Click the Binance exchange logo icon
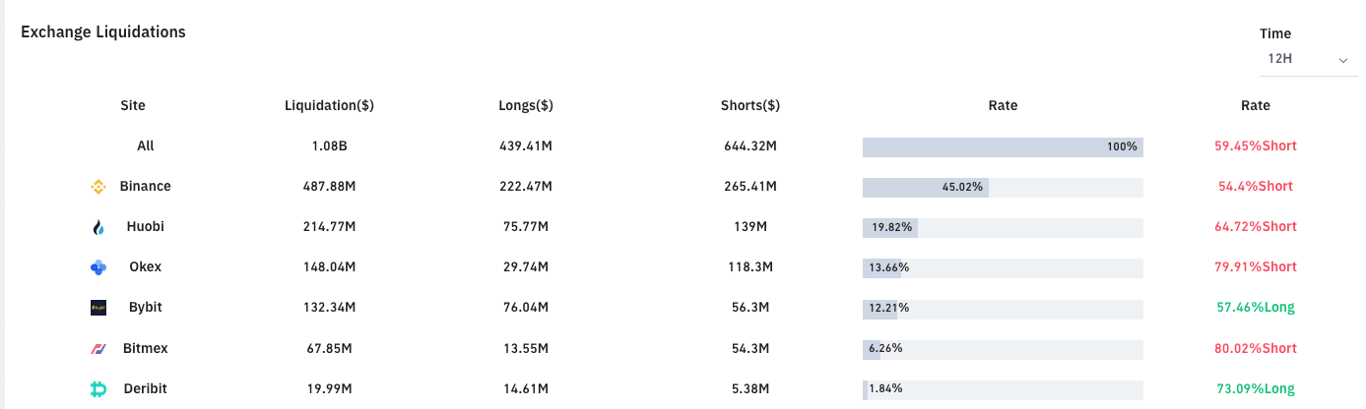The height and width of the screenshot is (409, 1366). click(x=98, y=187)
